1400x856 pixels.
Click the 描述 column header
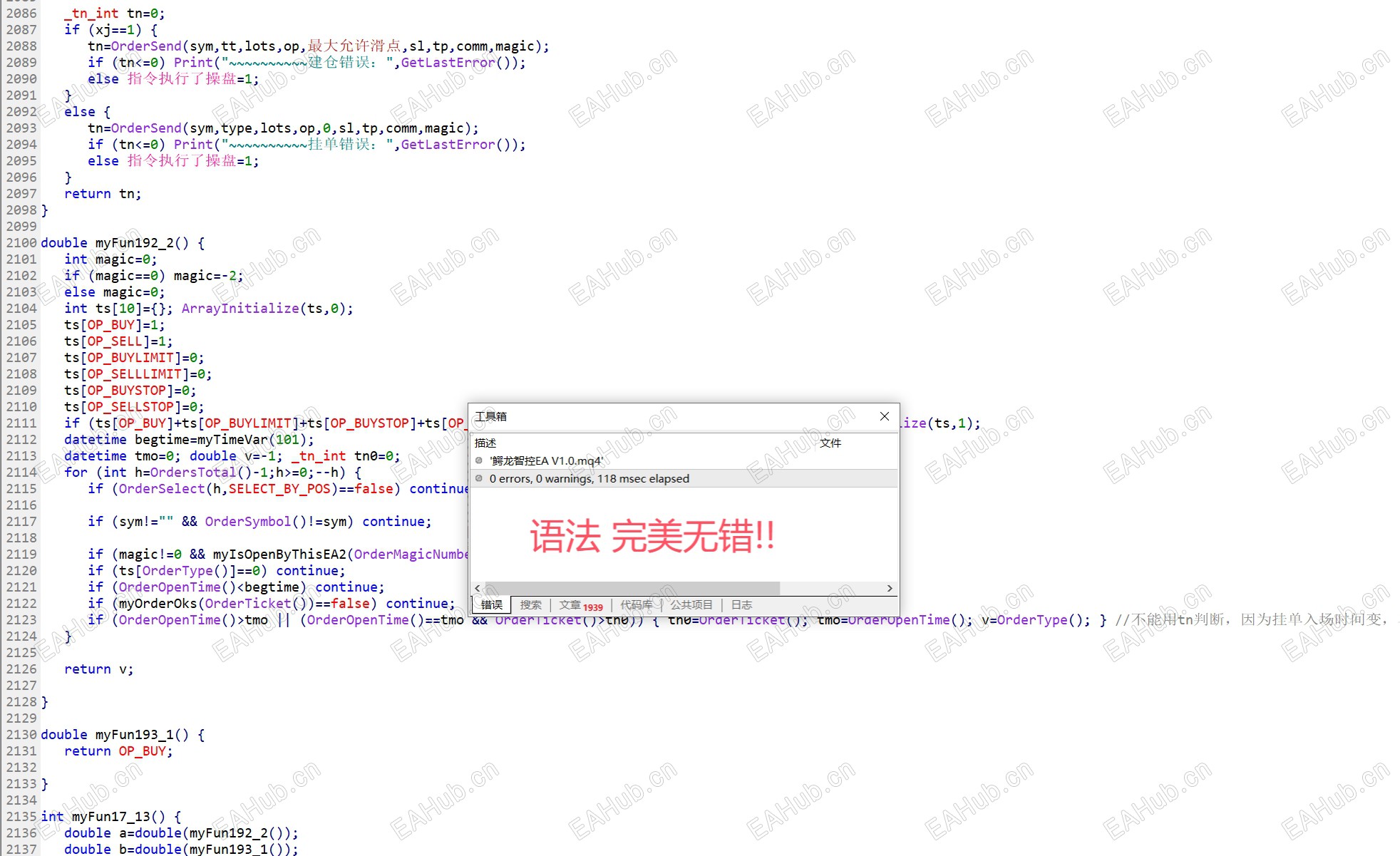click(x=485, y=443)
